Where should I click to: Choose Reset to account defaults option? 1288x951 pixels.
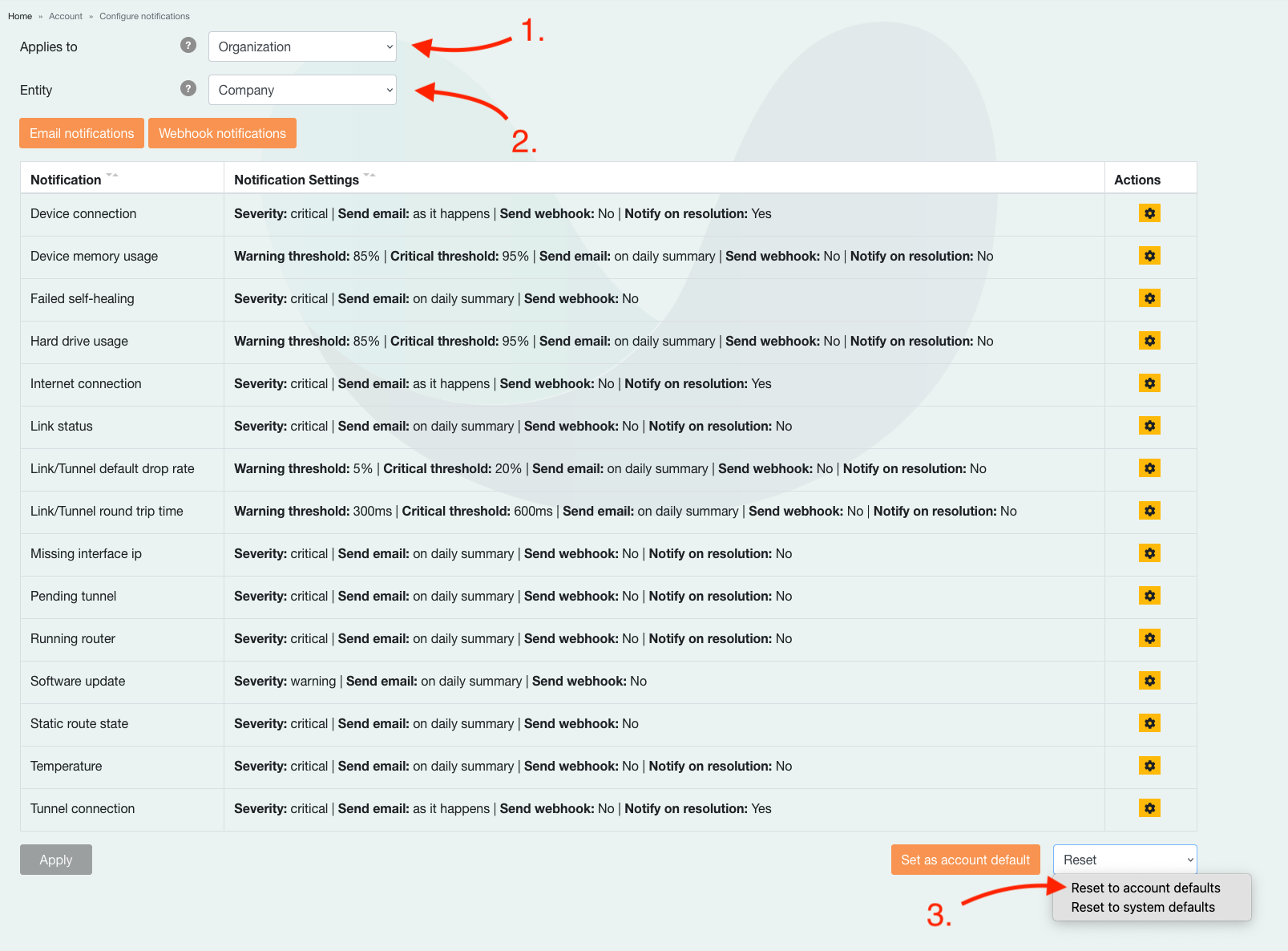pyautogui.click(x=1145, y=888)
